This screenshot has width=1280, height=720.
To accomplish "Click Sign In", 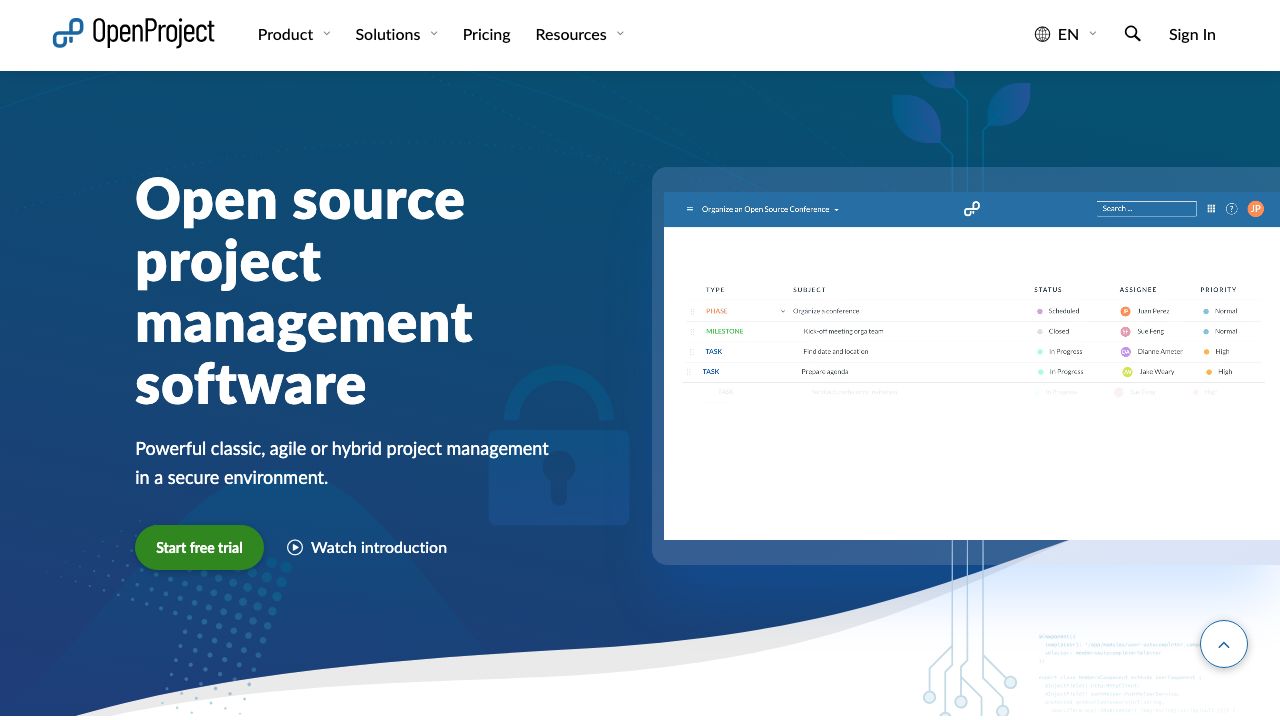I will 1192,34.
